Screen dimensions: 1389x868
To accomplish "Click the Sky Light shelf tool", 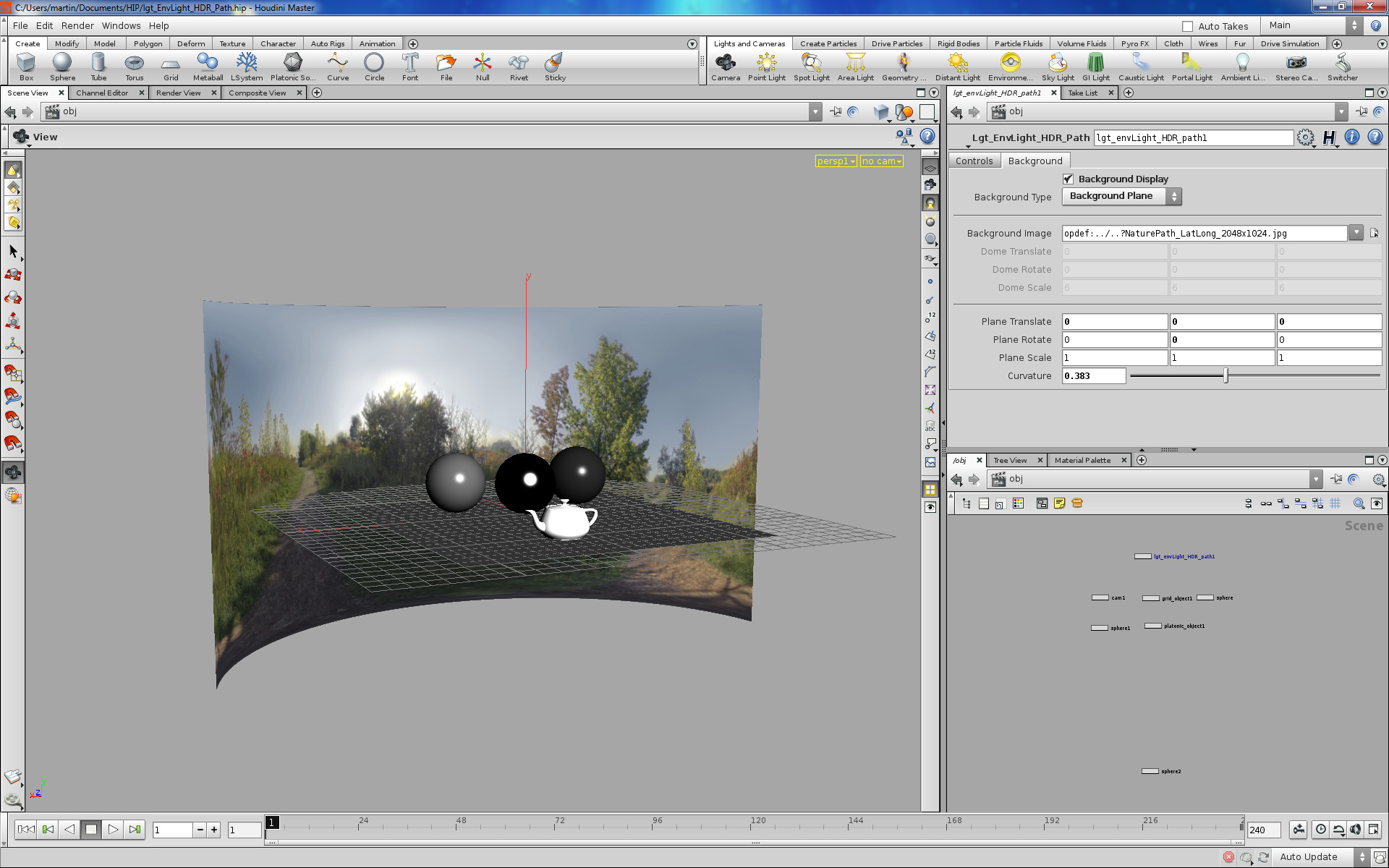I will coord(1058,66).
